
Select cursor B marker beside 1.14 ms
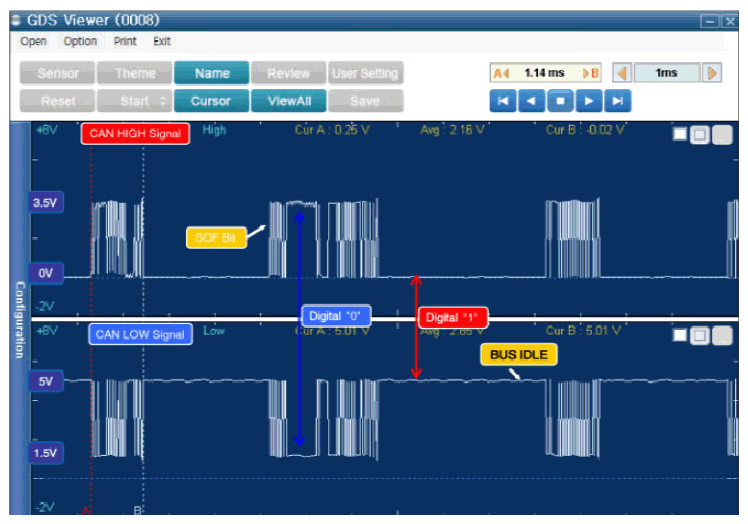click(x=591, y=73)
